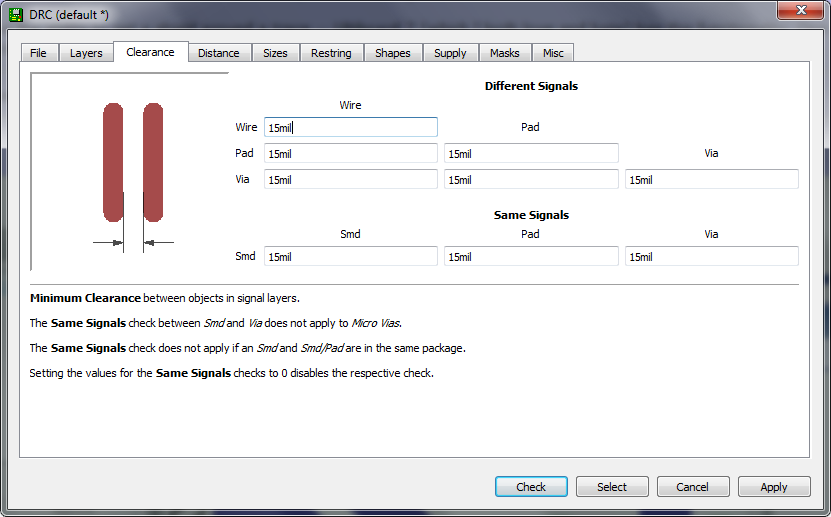The height and width of the screenshot is (517, 831).
Task: Click the DRC window app icon
Action: 16,15
